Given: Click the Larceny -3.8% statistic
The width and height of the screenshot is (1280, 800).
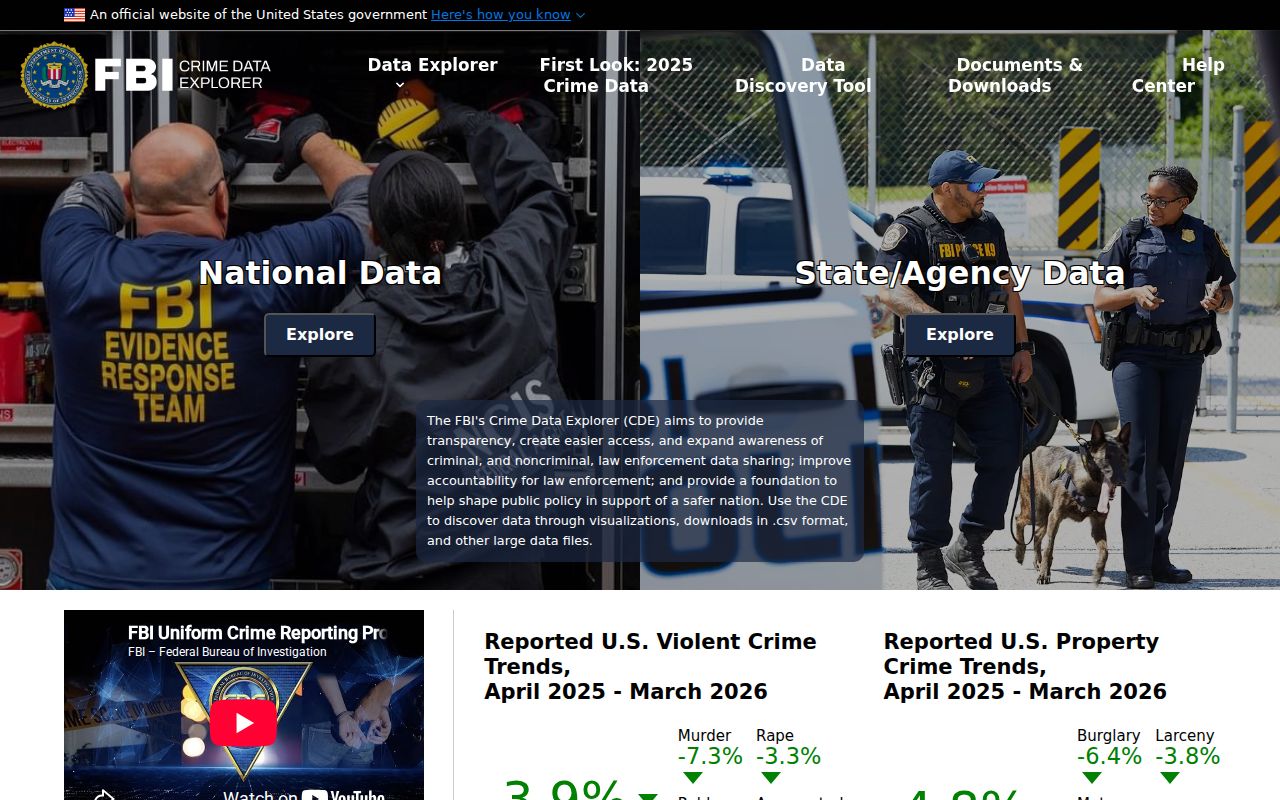Looking at the screenshot, I should [x=1188, y=747].
